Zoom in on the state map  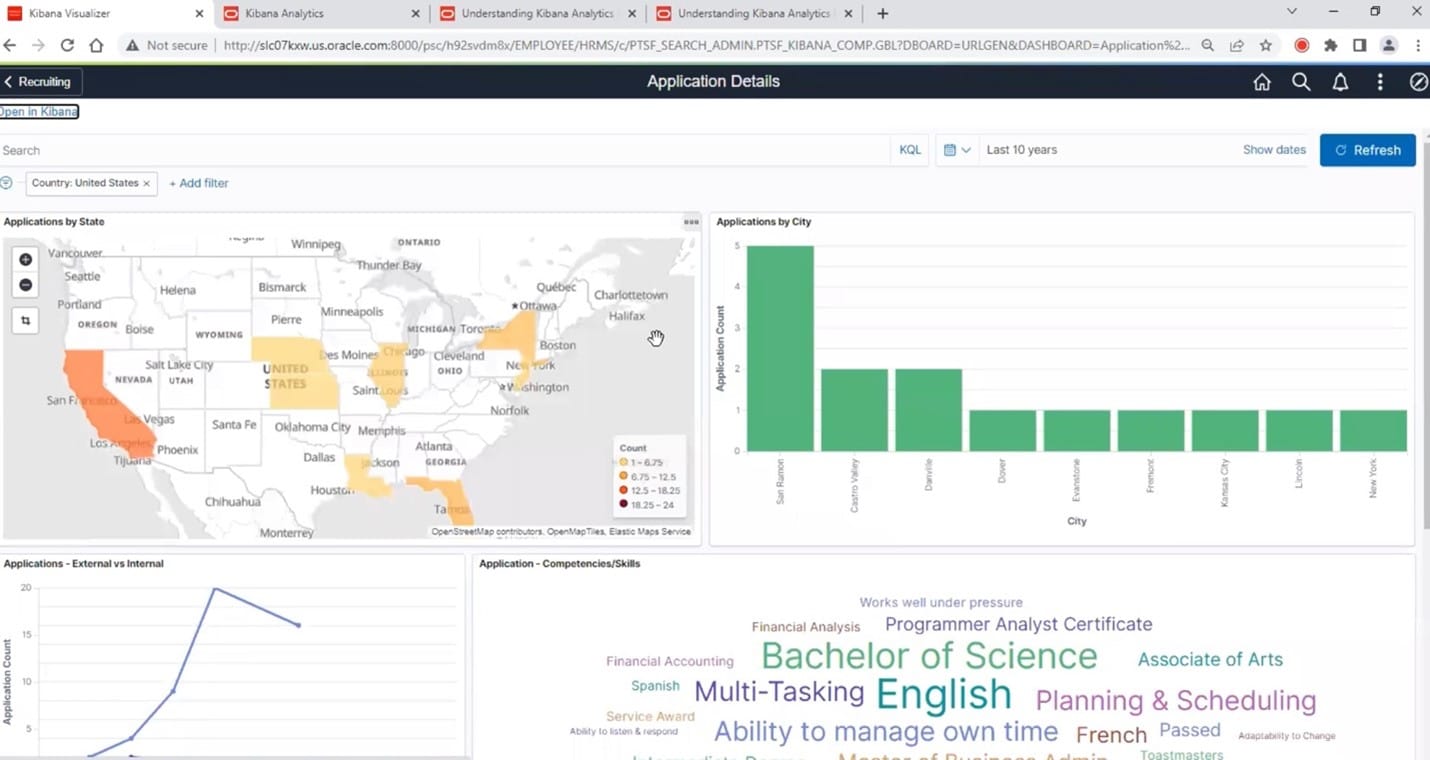pyautogui.click(x=24, y=259)
